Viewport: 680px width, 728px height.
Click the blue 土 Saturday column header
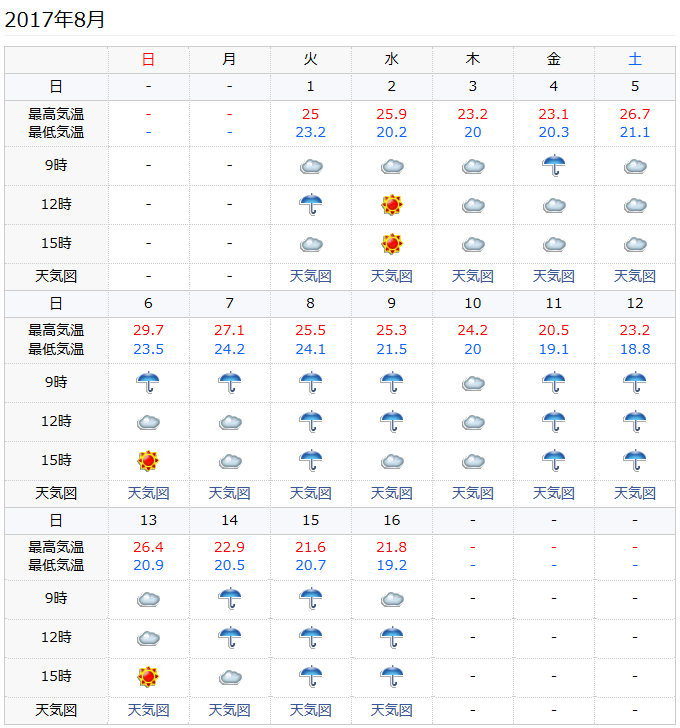pos(635,59)
